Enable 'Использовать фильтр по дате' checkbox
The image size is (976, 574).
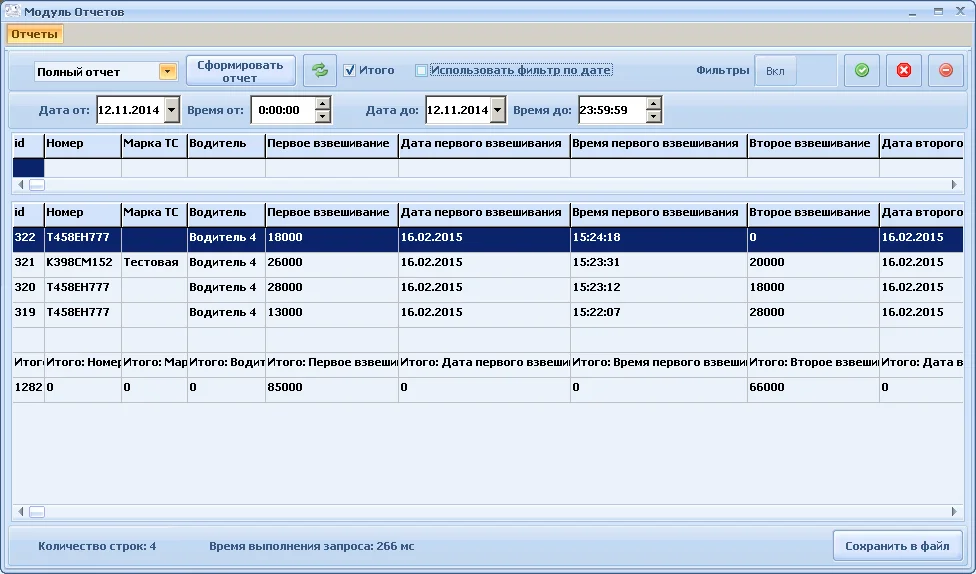[421, 71]
